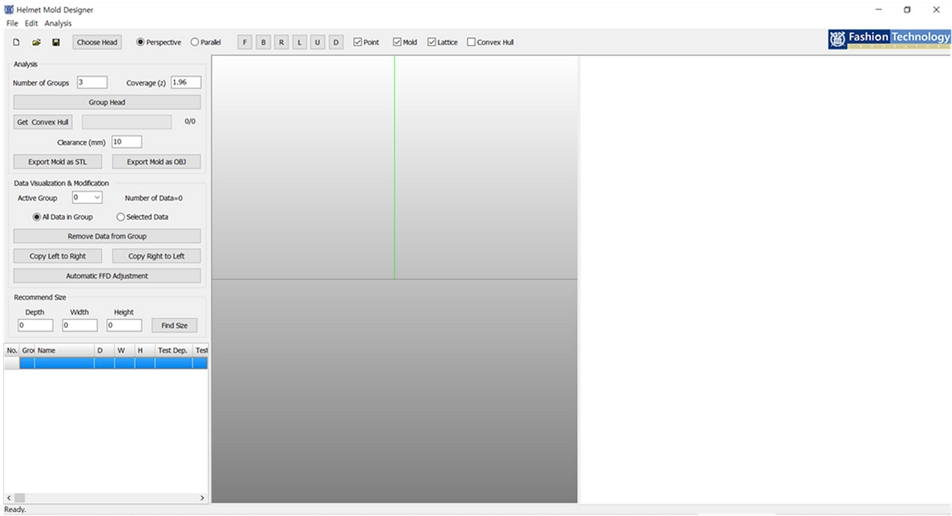Switch to Back view with B button
Viewport: 952px width, 516px height.
coord(263,42)
